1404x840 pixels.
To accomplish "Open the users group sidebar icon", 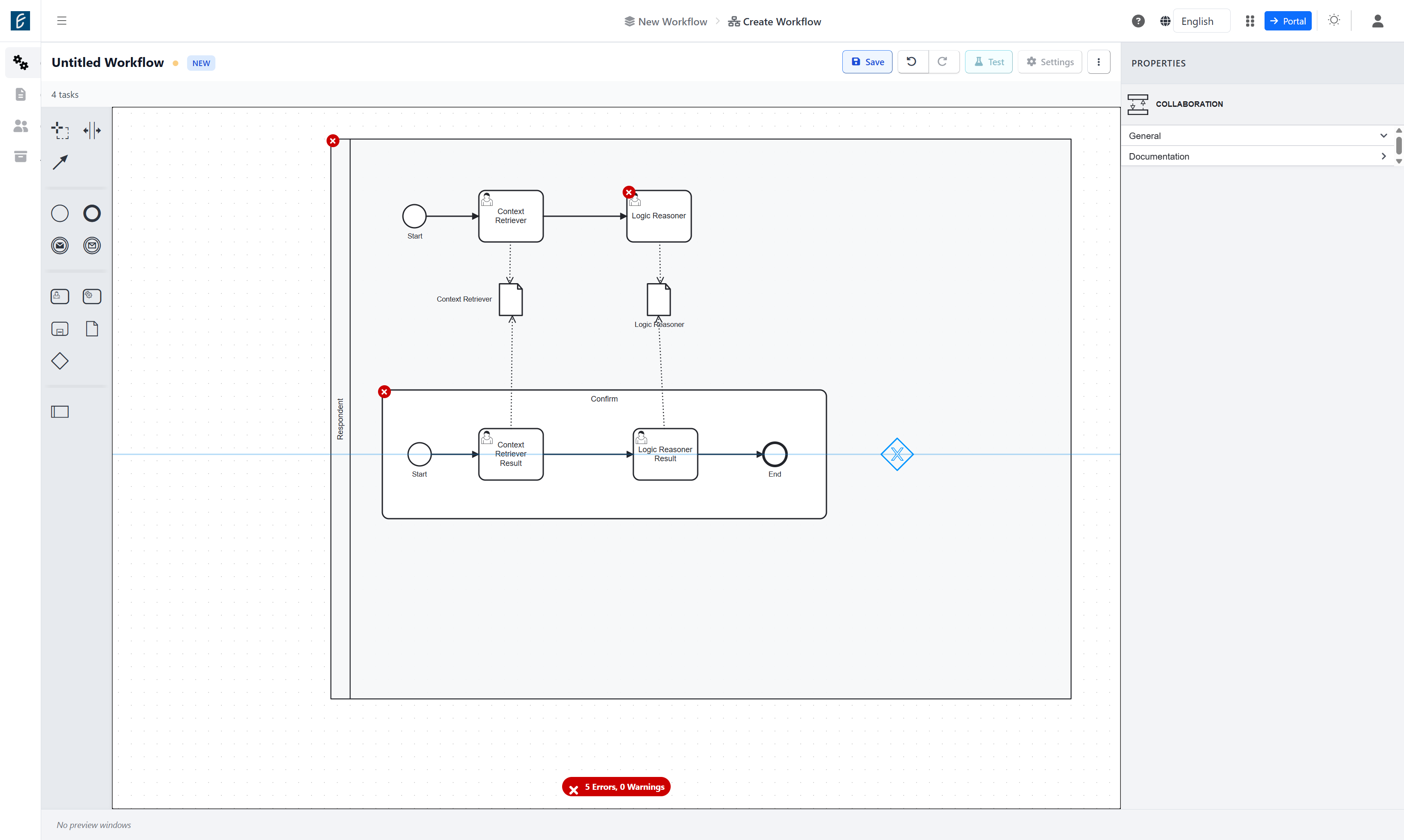I will pos(20,126).
